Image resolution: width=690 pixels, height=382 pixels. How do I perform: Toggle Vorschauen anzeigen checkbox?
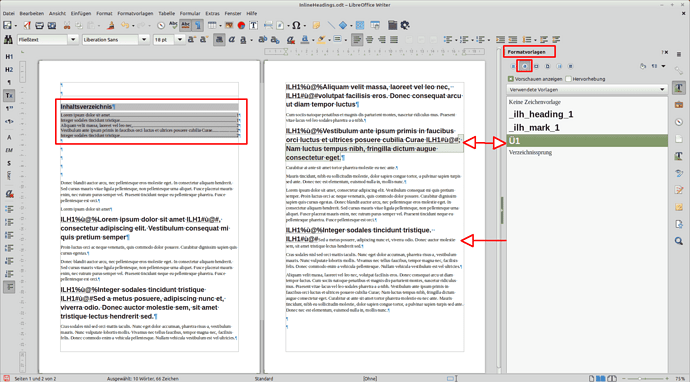click(511, 79)
